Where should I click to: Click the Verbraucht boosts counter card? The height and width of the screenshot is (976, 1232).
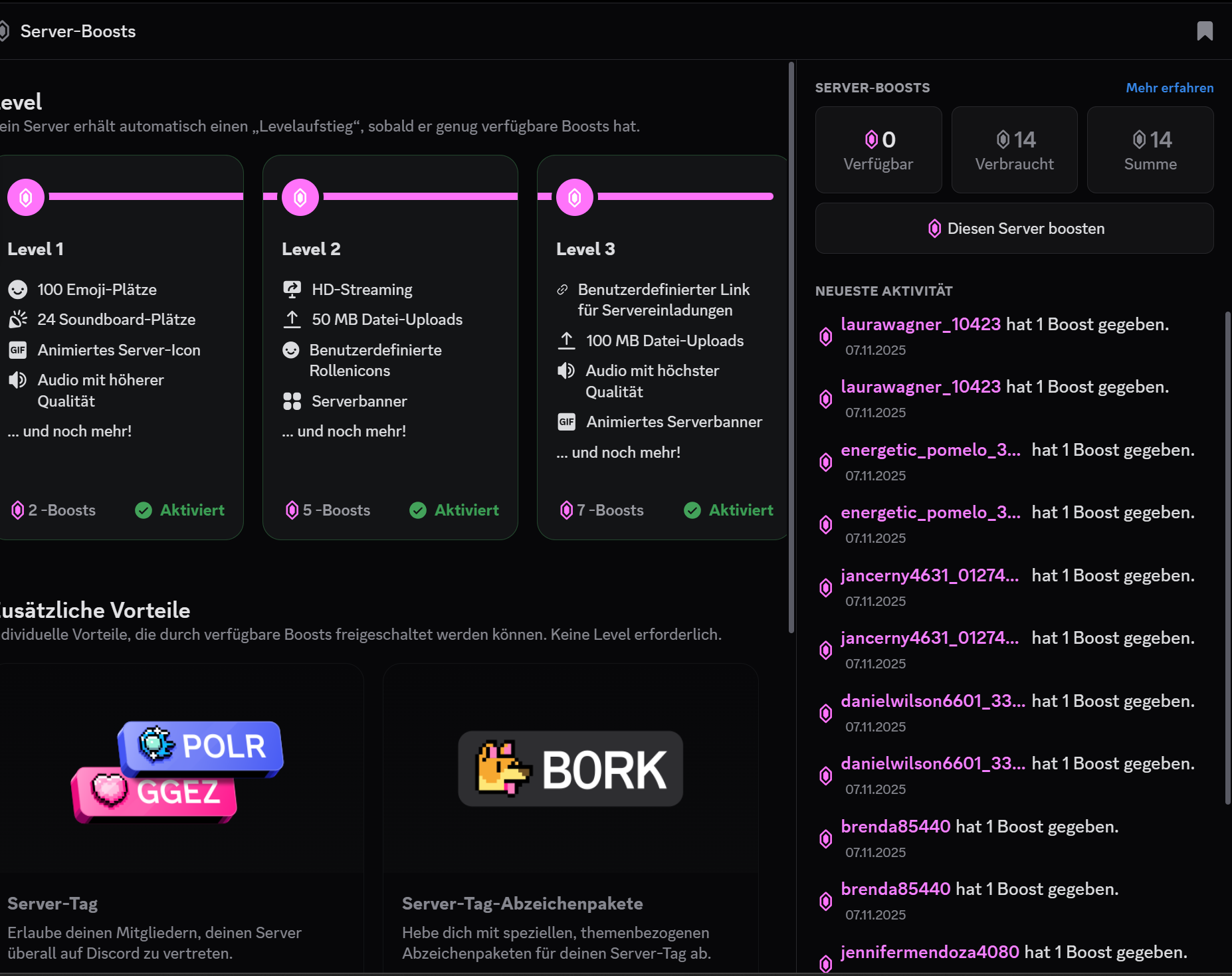[x=1014, y=150]
